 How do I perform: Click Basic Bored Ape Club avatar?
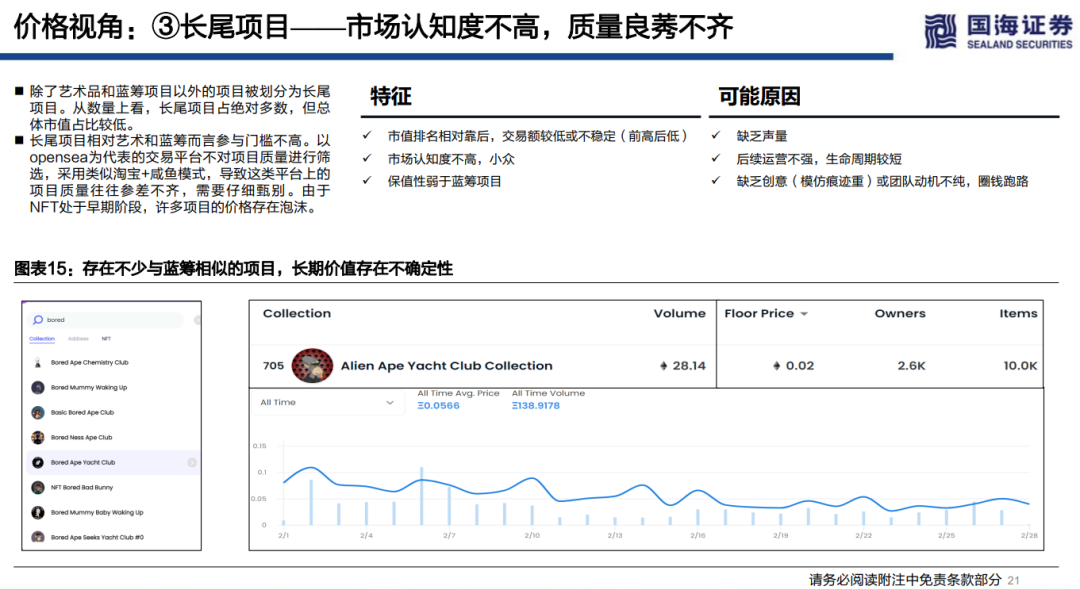tap(38, 413)
